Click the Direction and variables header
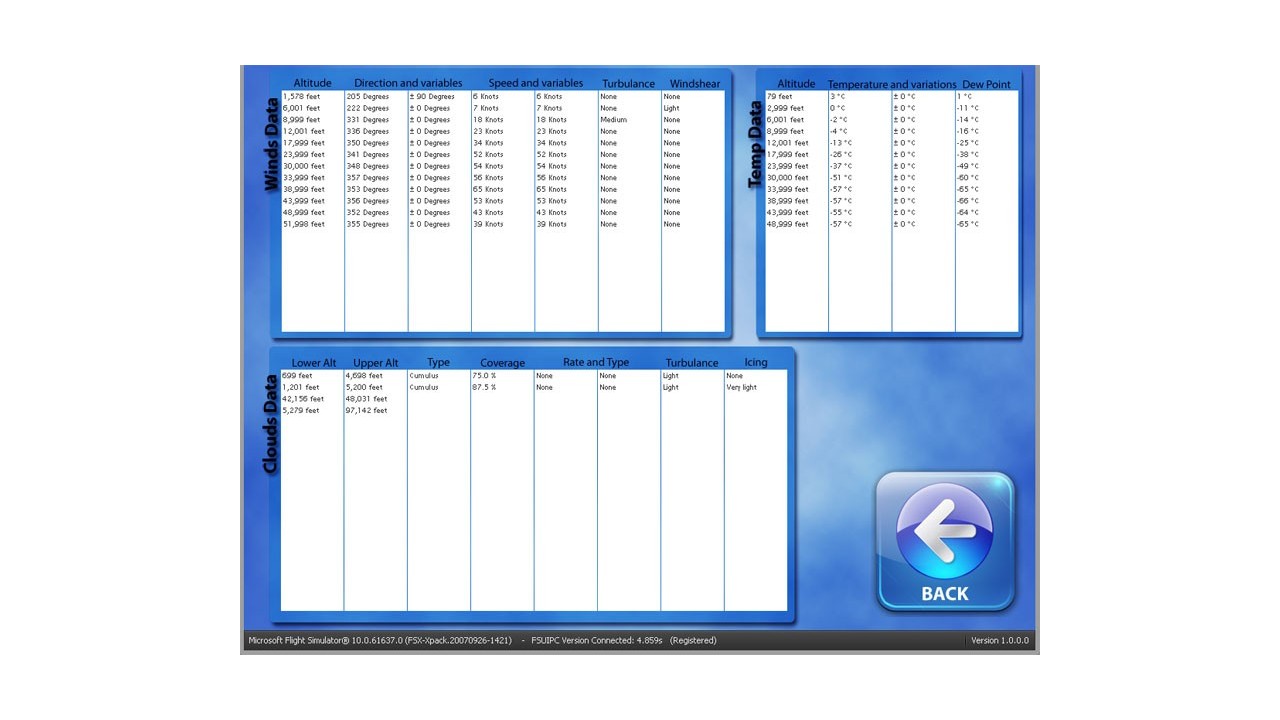 pos(408,83)
